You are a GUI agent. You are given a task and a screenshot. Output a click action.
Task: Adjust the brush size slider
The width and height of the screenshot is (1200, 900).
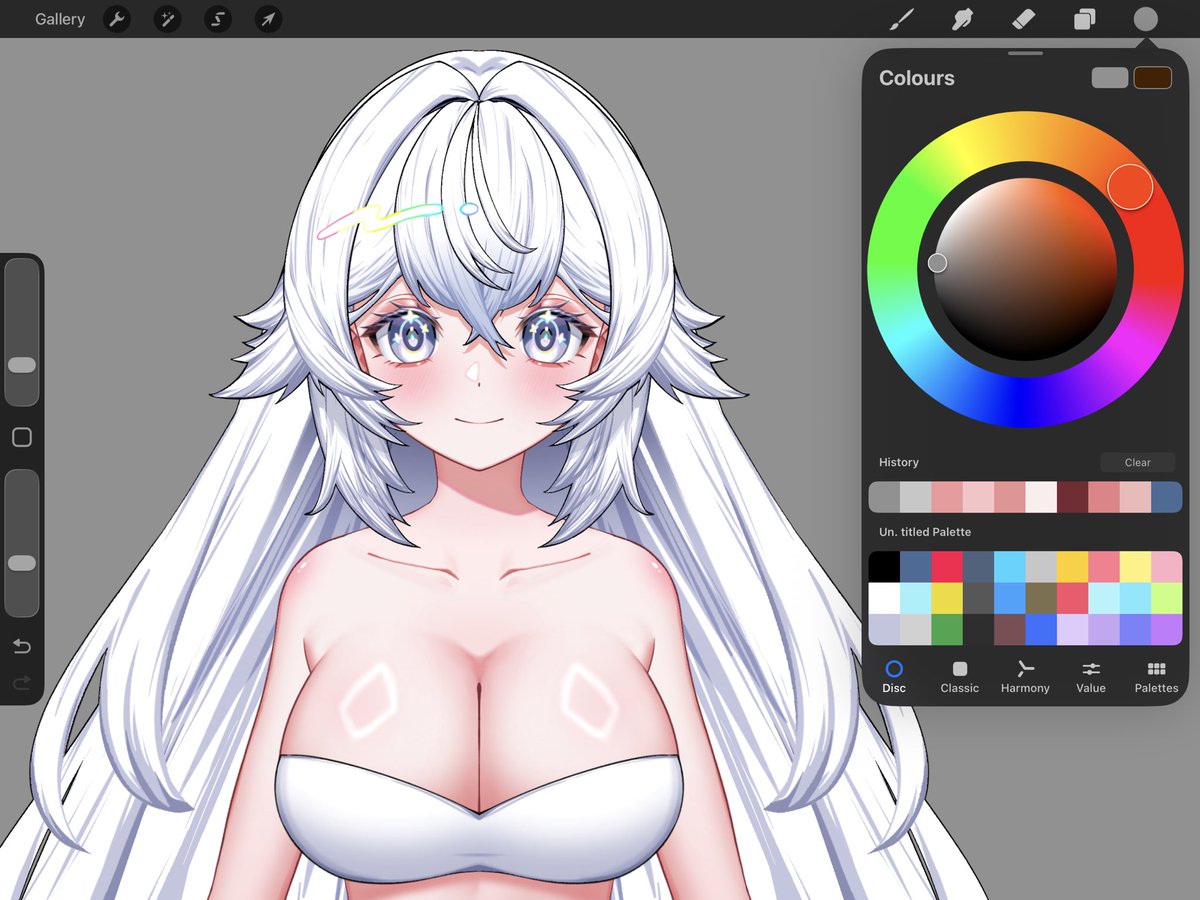(22, 365)
